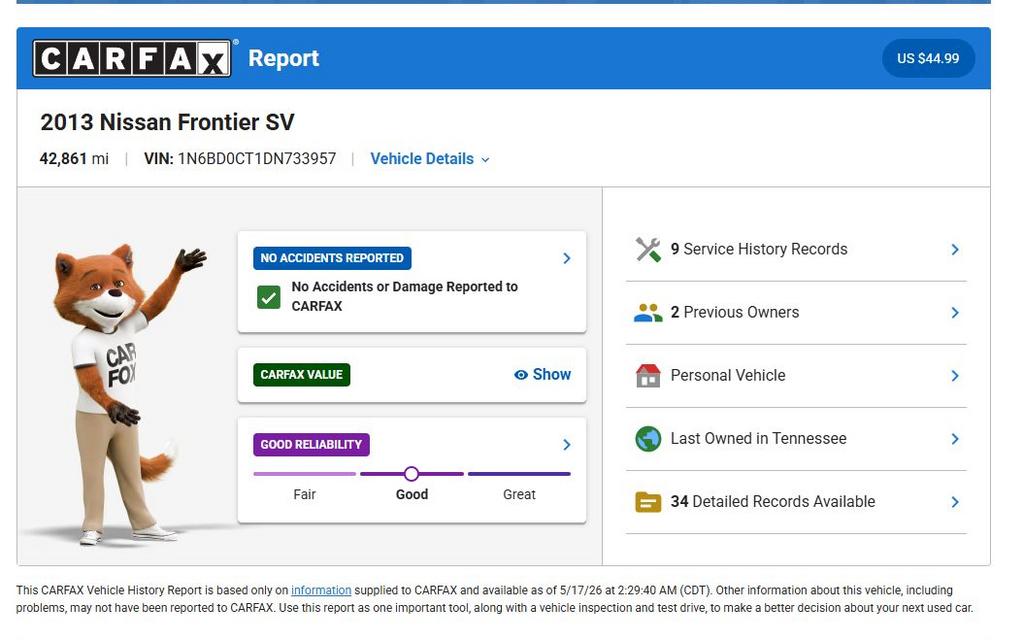The image size is (1024, 640).
Task: Click the eye icon beside Show
Action: pyautogui.click(x=520, y=375)
